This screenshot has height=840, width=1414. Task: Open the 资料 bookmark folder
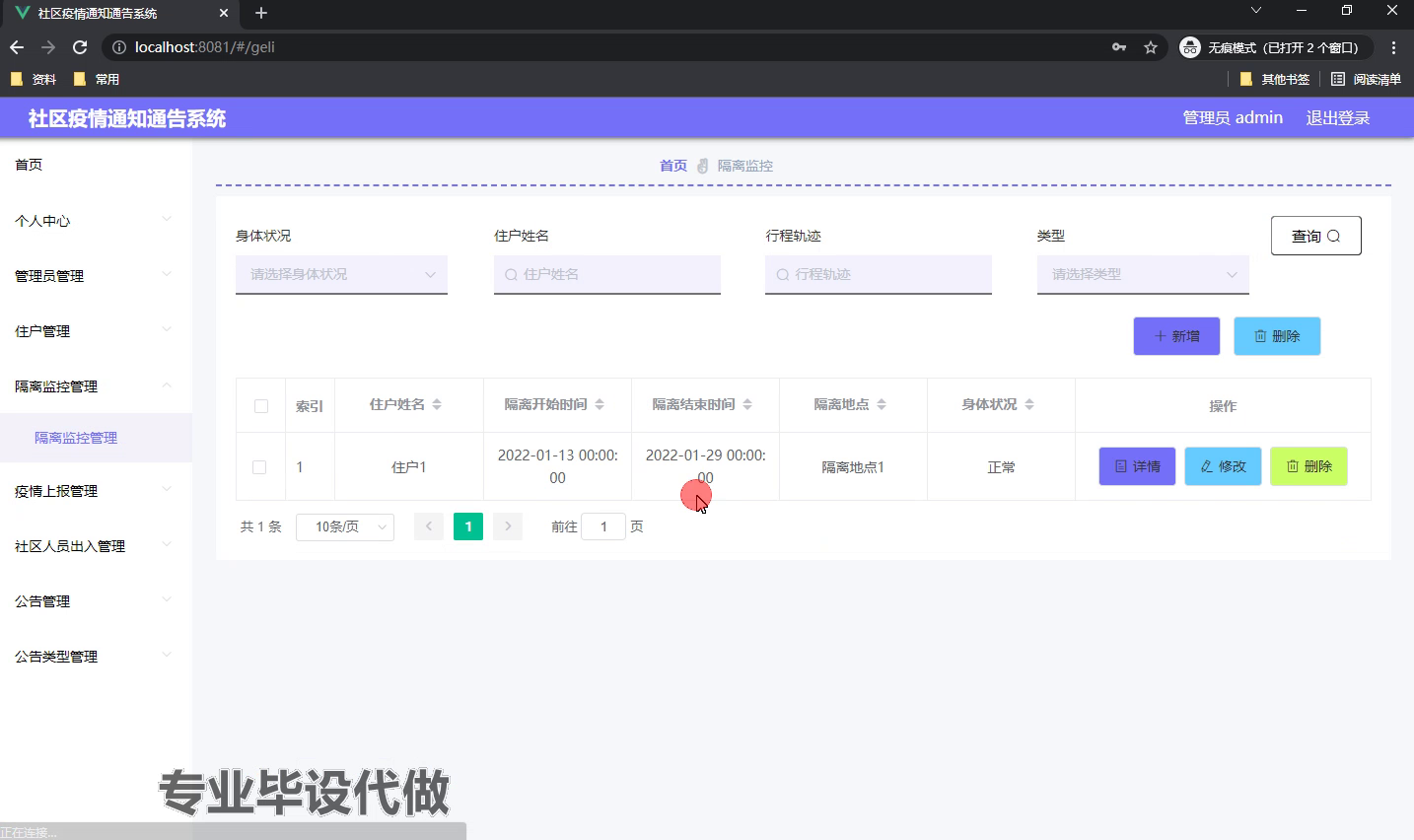pyautogui.click(x=35, y=79)
